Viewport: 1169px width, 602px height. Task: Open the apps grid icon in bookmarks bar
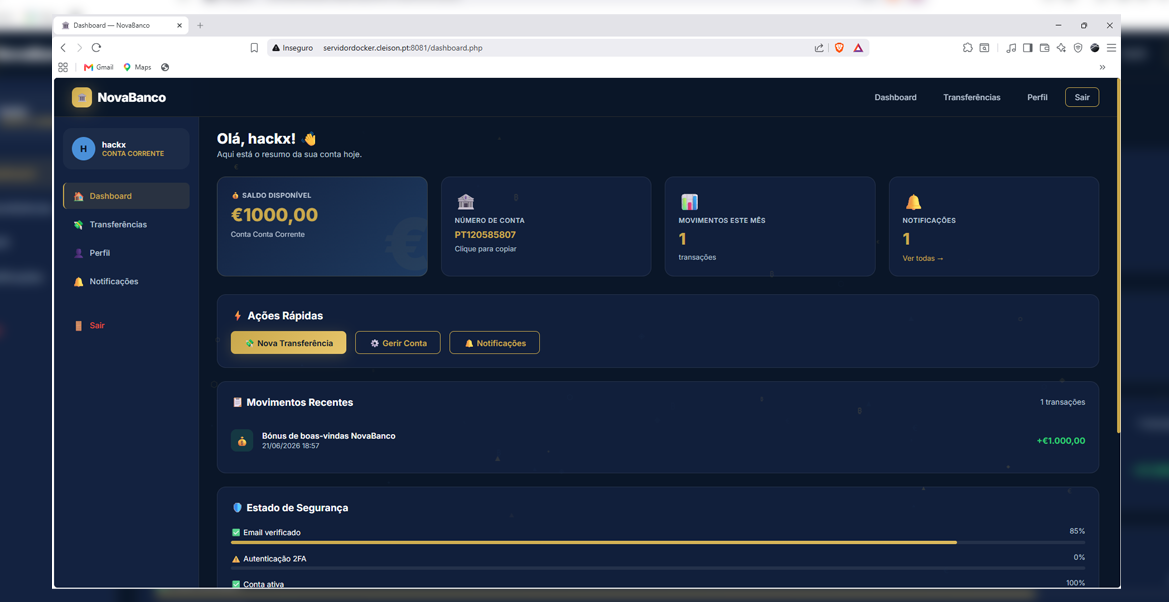coord(63,67)
